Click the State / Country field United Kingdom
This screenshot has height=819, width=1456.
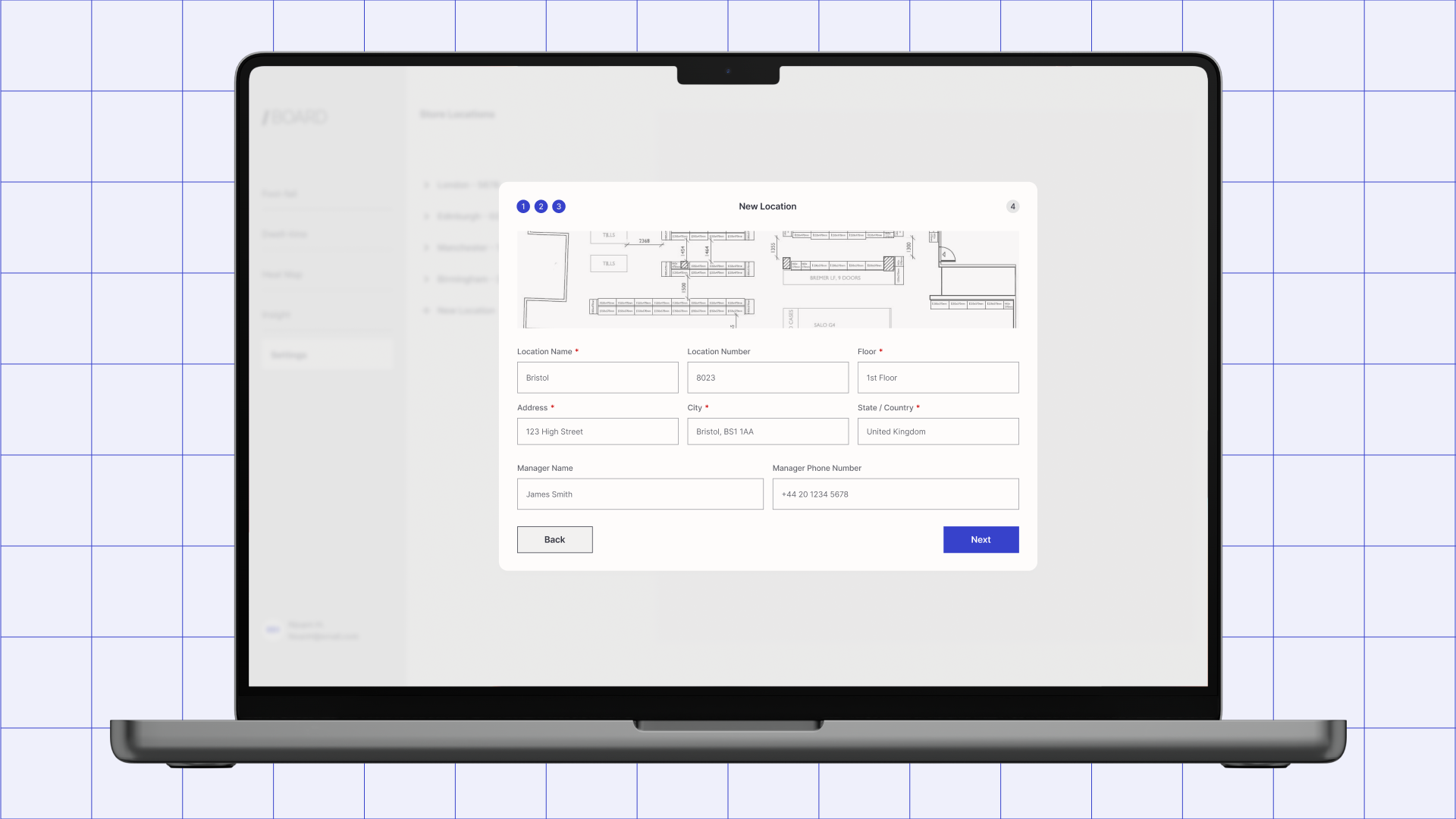click(x=938, y=431)
